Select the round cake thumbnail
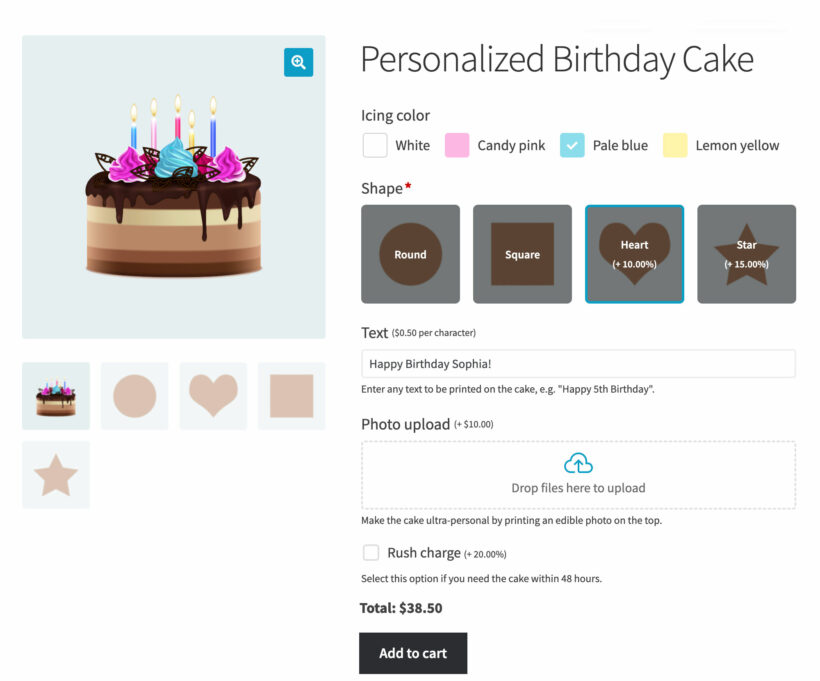 pos(134,395)
